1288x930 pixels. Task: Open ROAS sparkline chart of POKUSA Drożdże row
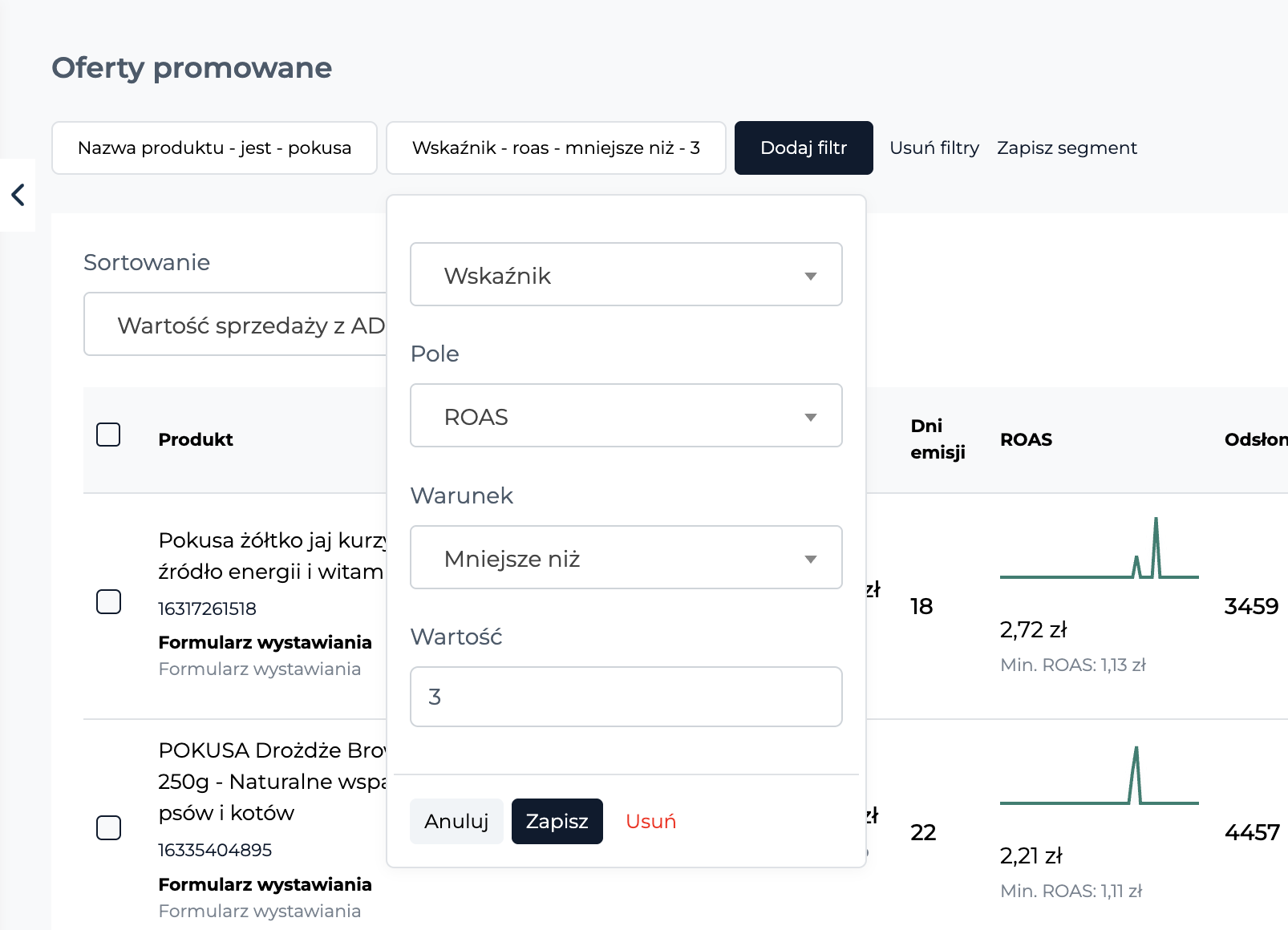(x=1099, y=775)
